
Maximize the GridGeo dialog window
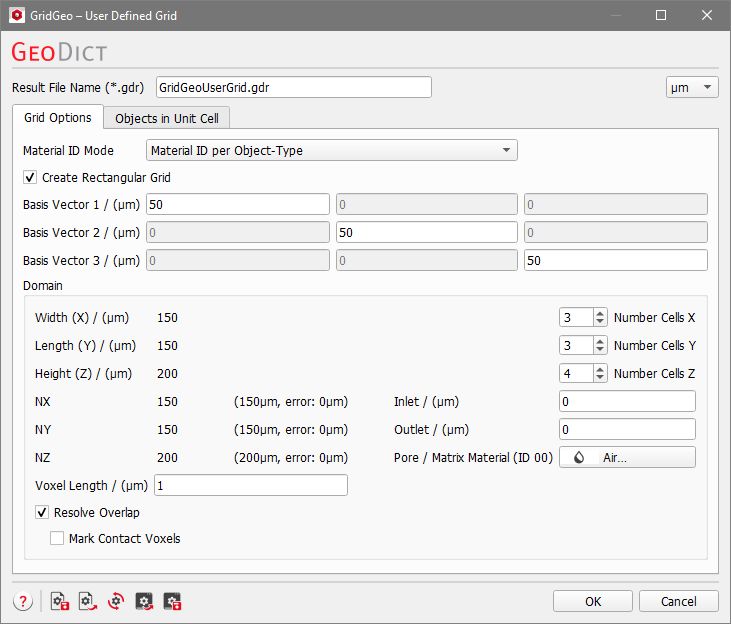coord(661,15)
